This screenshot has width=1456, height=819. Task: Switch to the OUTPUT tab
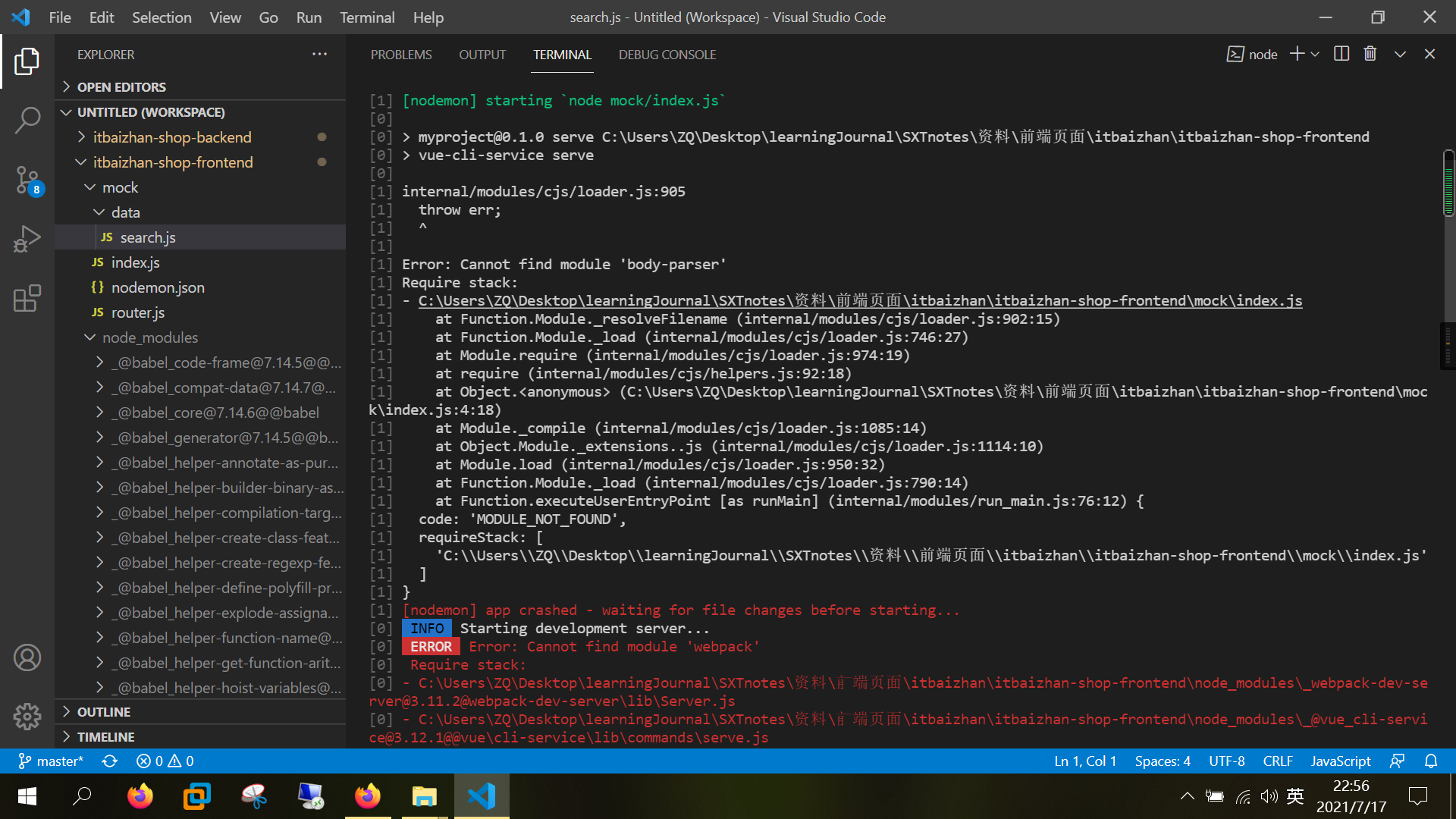point(482,55)
